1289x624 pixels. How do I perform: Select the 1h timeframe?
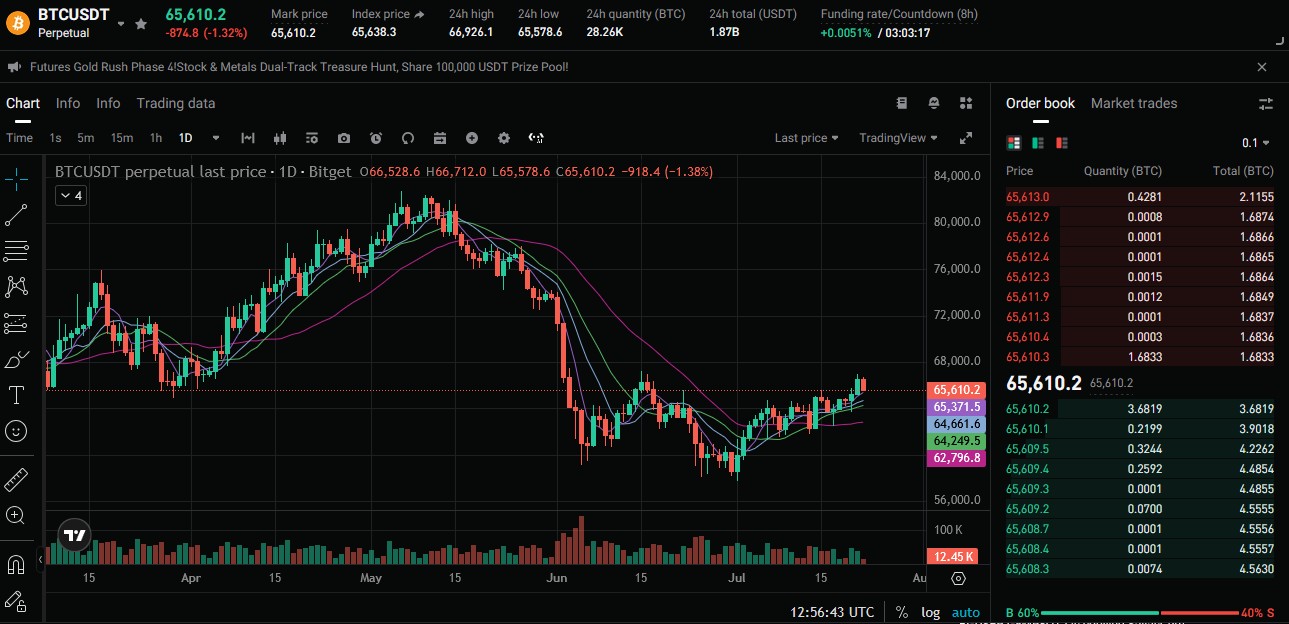click(156, 138)
